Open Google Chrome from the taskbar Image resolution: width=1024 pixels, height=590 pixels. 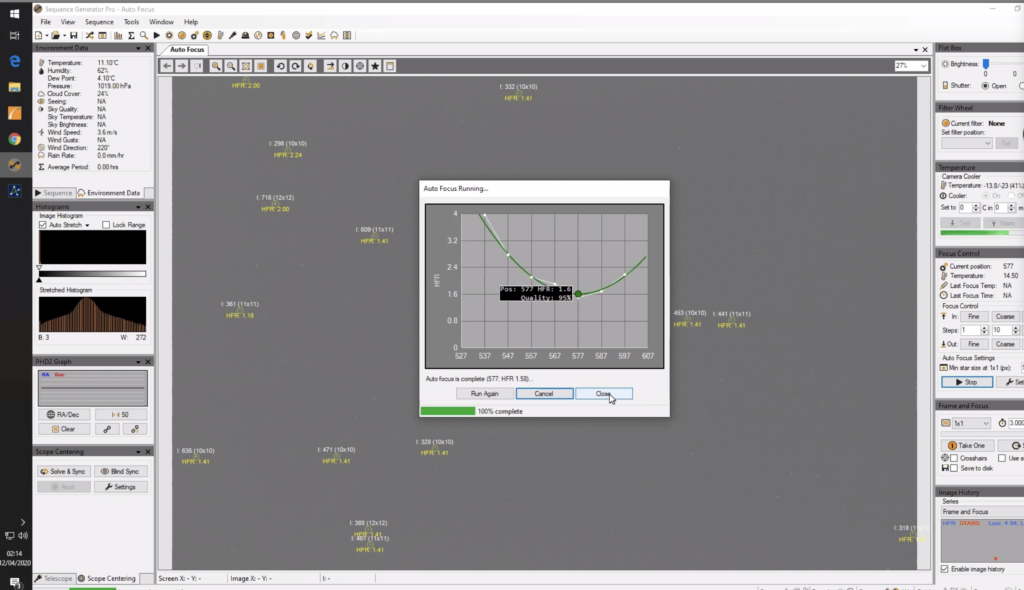click(x=14, y=139)
